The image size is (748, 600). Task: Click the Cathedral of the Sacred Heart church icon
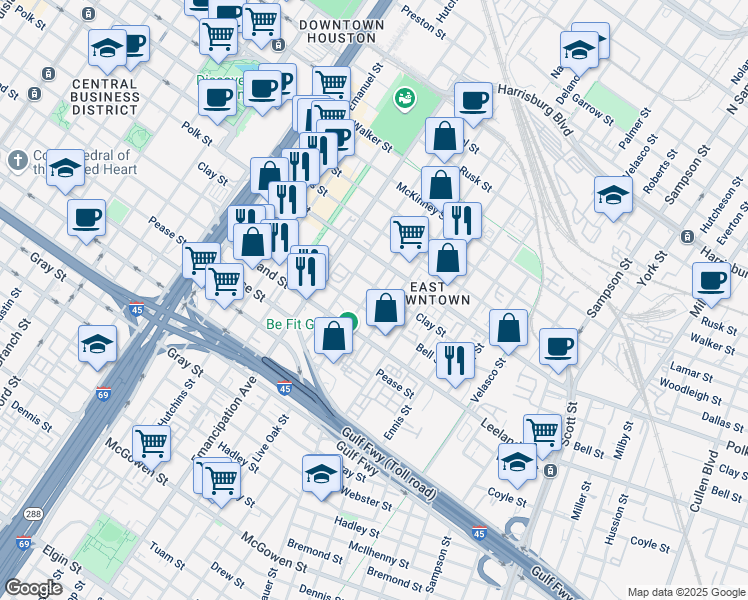[18, 160]
